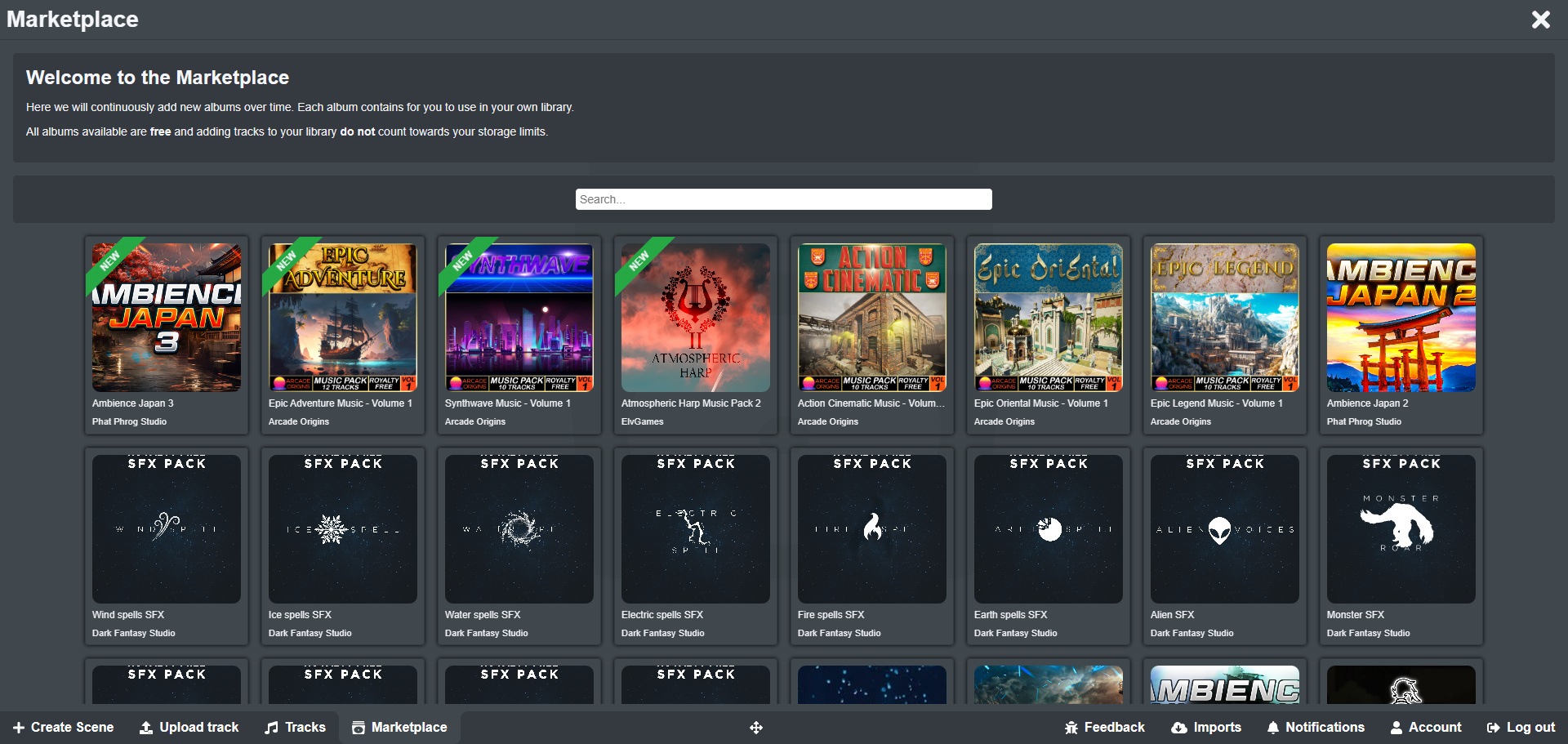The width and height of the screenshot is (1568, 744).
Task: Open Account settings via the person icon
Action: pyautogui.click(x=1396, y=728)
